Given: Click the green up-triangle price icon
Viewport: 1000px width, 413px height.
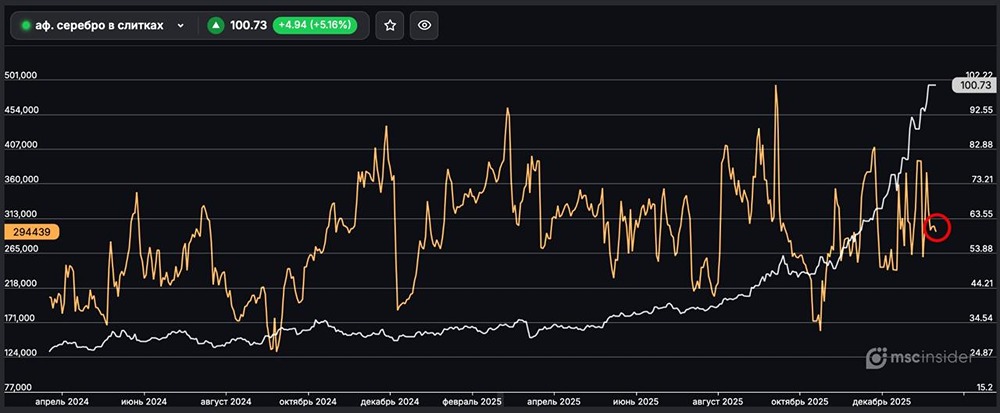Looking at the screenshot, I should (215, 25).
